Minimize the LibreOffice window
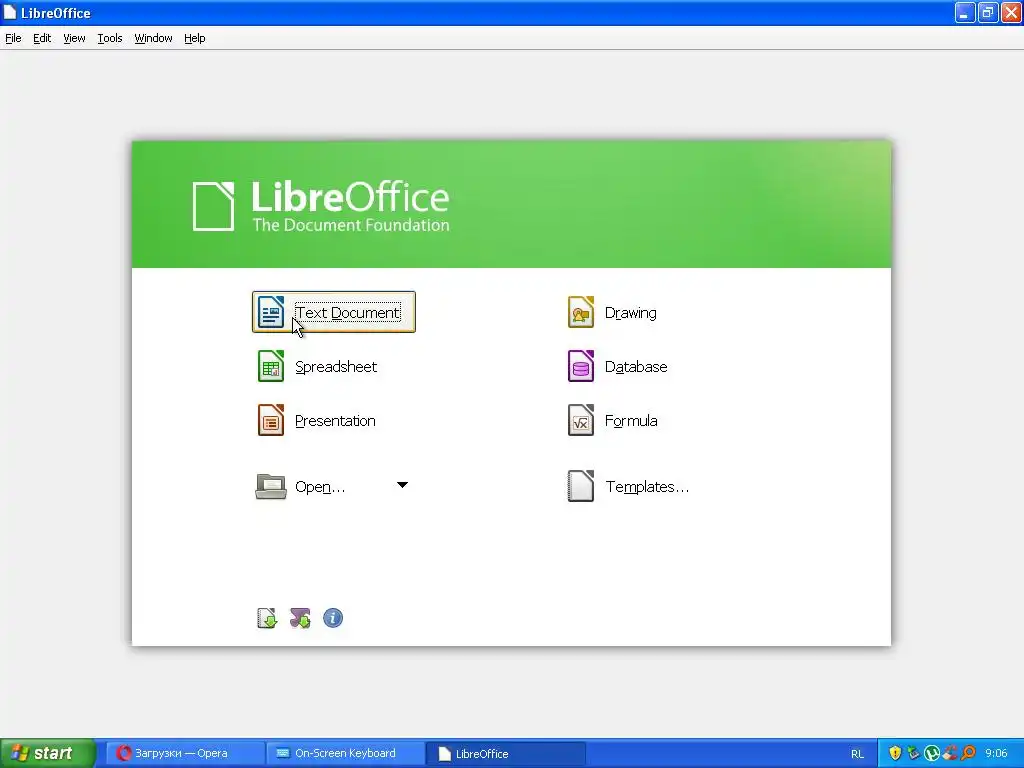Image resolution: width=1024 pixels, height=768 pixels. click(965, 12)
